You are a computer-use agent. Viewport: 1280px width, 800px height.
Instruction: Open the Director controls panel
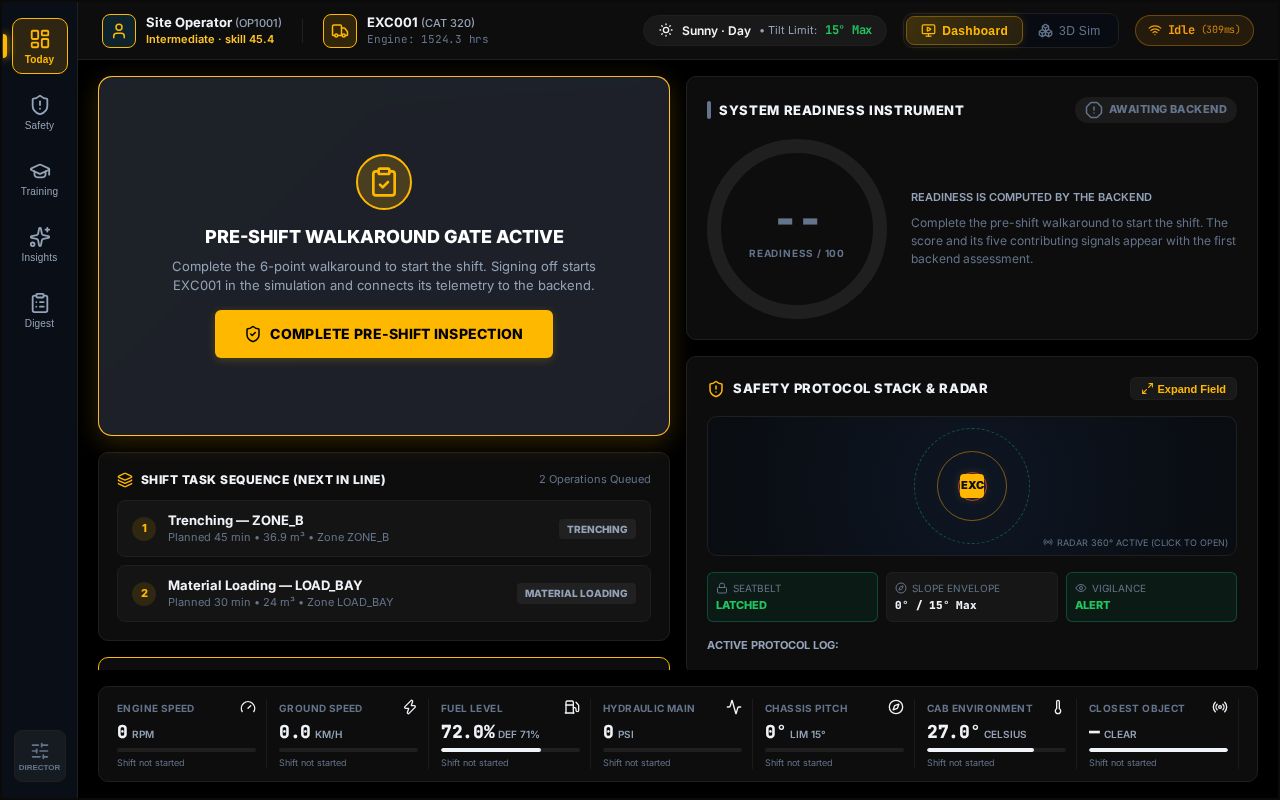(40, 756)
